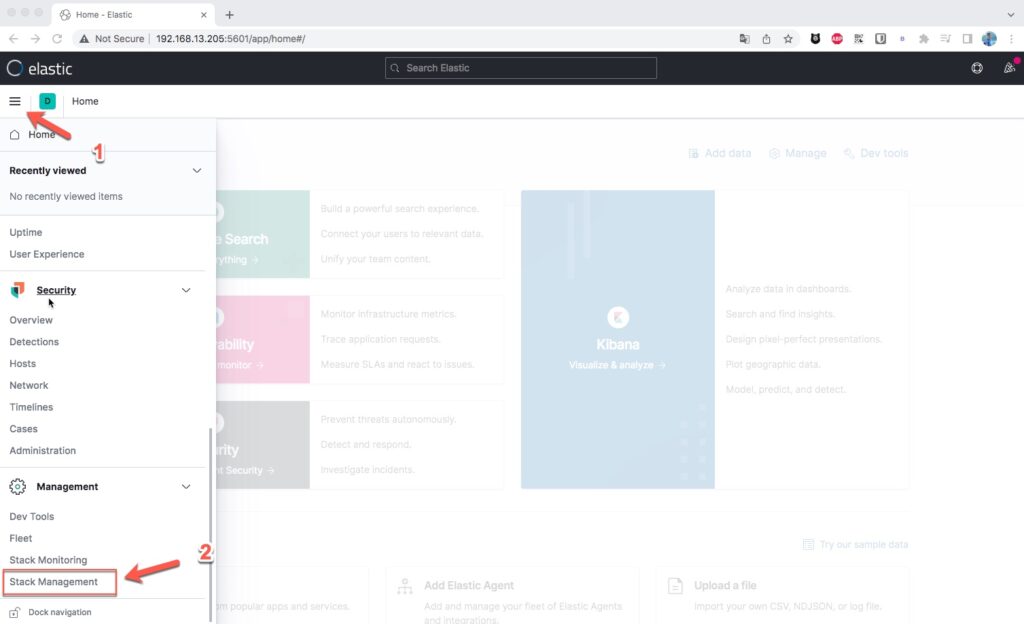This screenshot has height=624, width=1024.
Task: Click the Not Secure warning icon
Action: click(84, 39)
